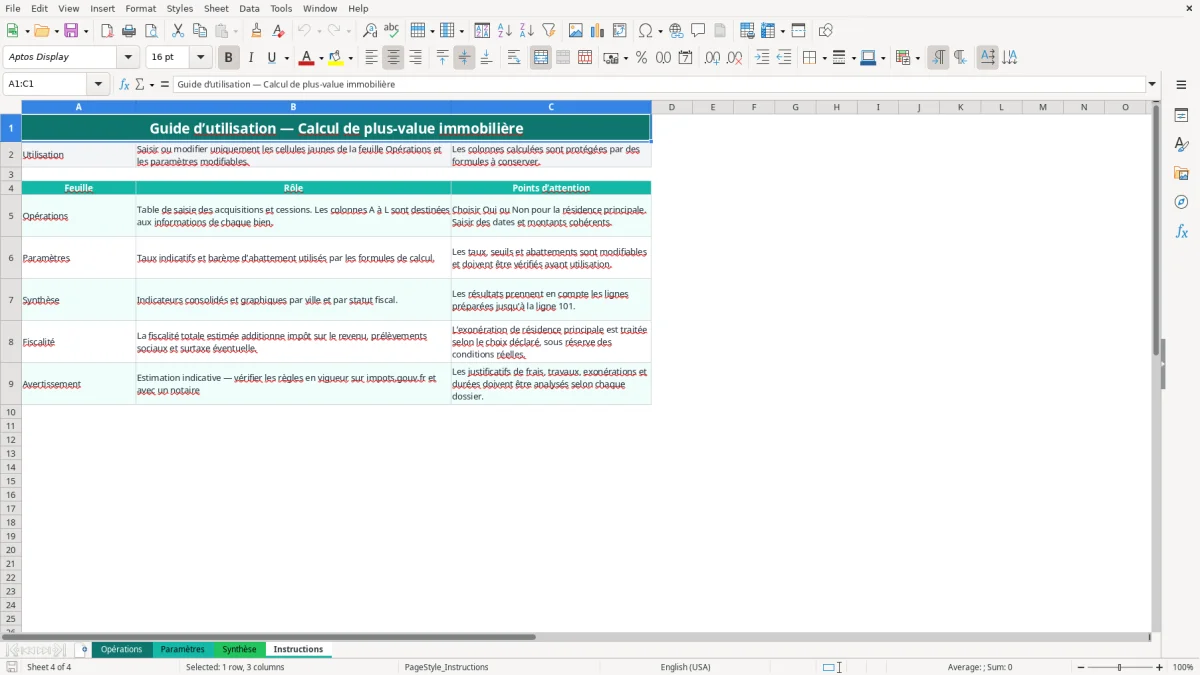The height and width of the screenshot is (675, 1200).
Task: Click the formula input line
Action: point(659,84)
